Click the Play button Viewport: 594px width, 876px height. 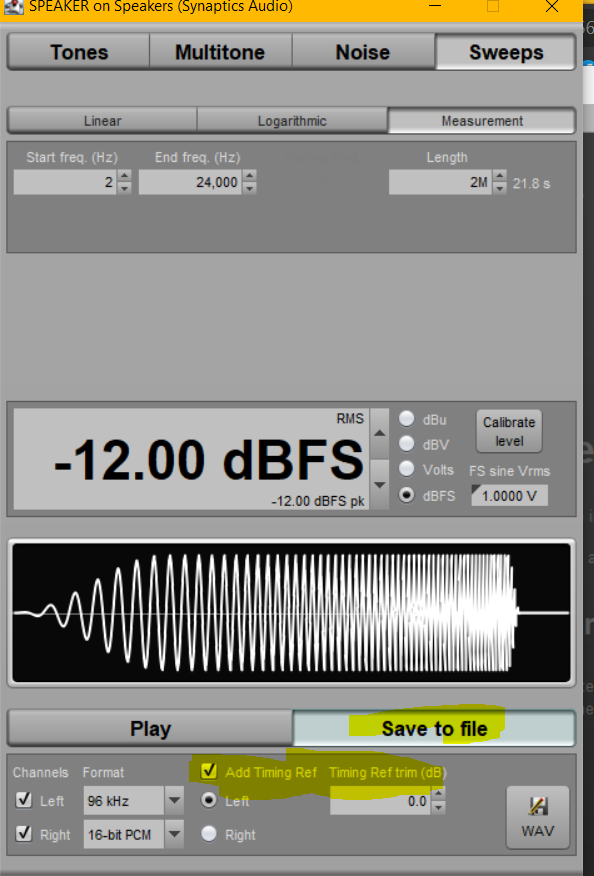click(150, 729)
